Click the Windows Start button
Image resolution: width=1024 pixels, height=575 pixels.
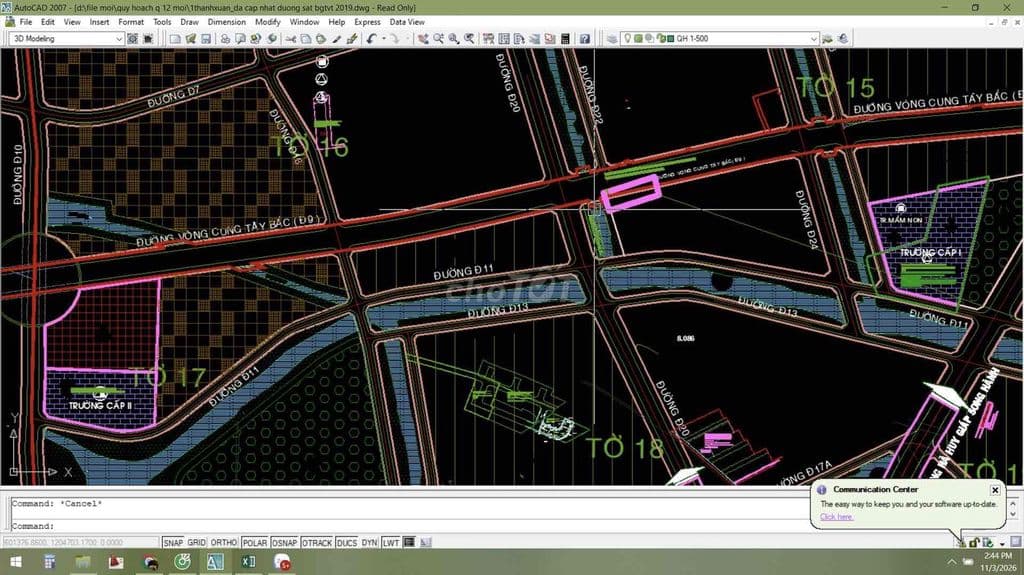point(16,562)
